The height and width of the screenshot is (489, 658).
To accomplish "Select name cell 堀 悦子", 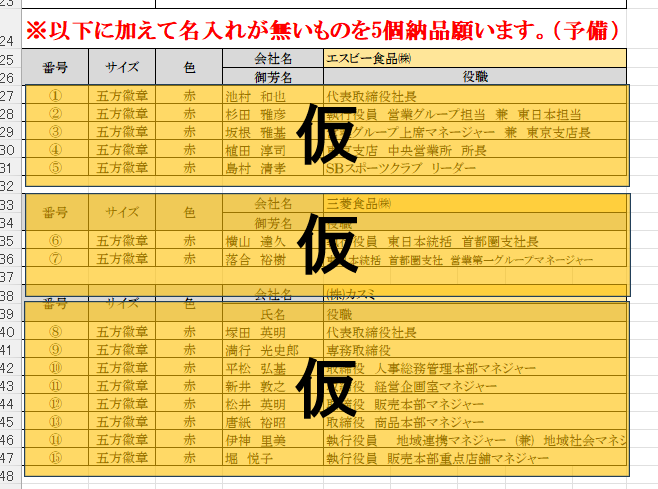I will pos(273,458).
